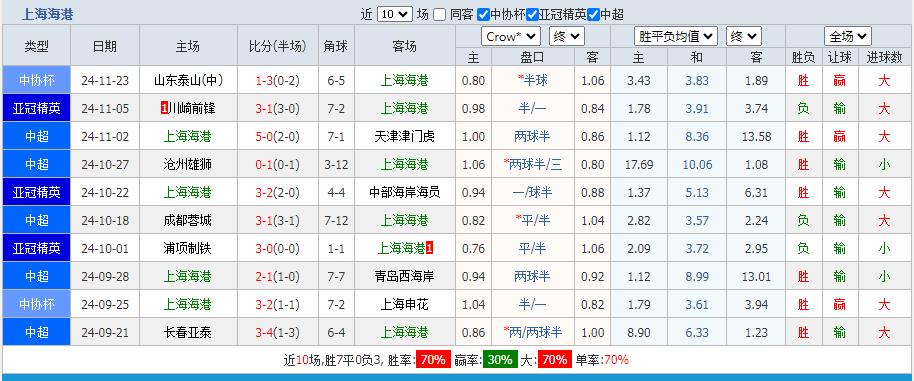
Task: Click the *半球 handicap cell
Action: (x=533, y=80)
